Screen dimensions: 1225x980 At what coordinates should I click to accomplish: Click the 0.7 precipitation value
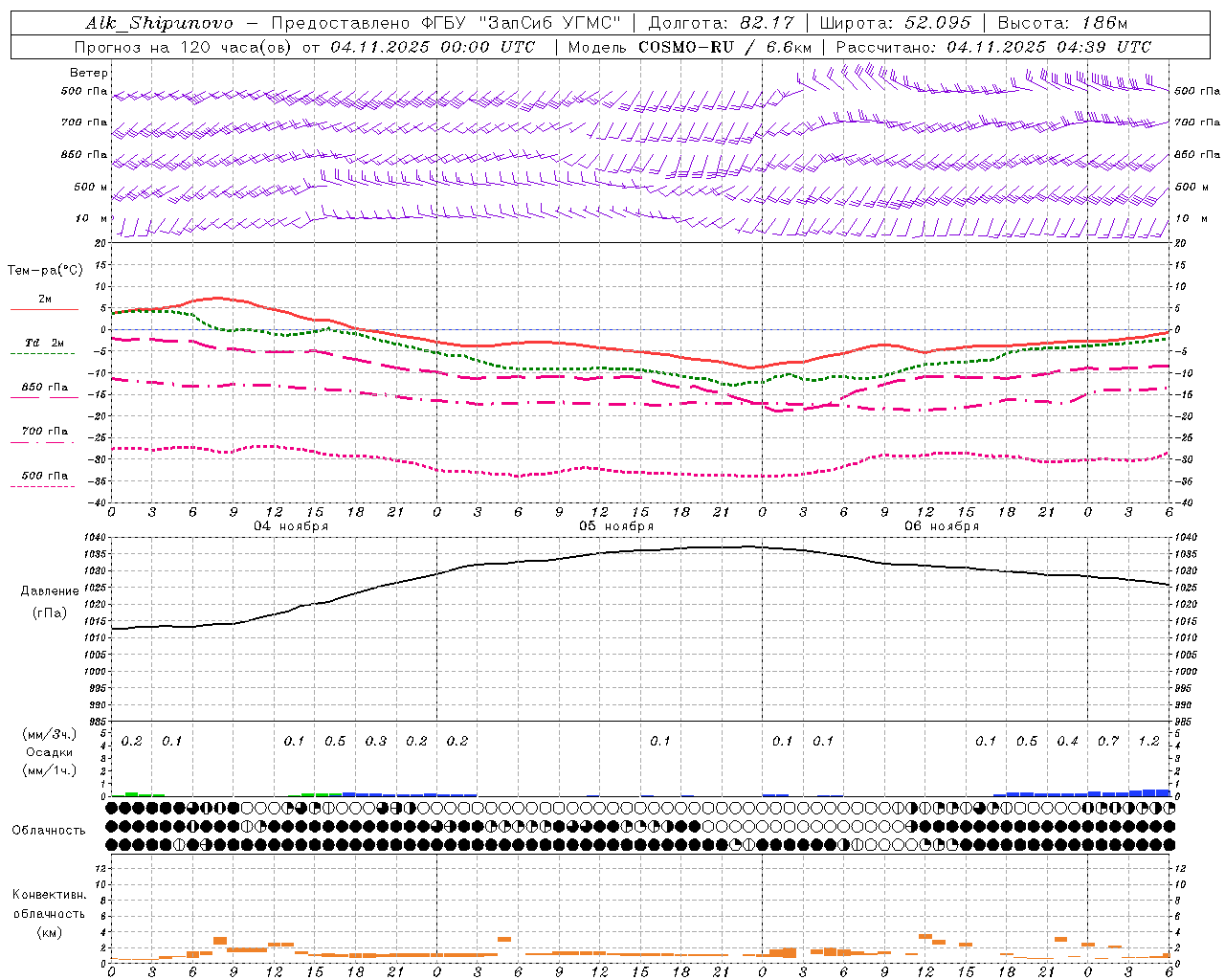(1108, 742)
